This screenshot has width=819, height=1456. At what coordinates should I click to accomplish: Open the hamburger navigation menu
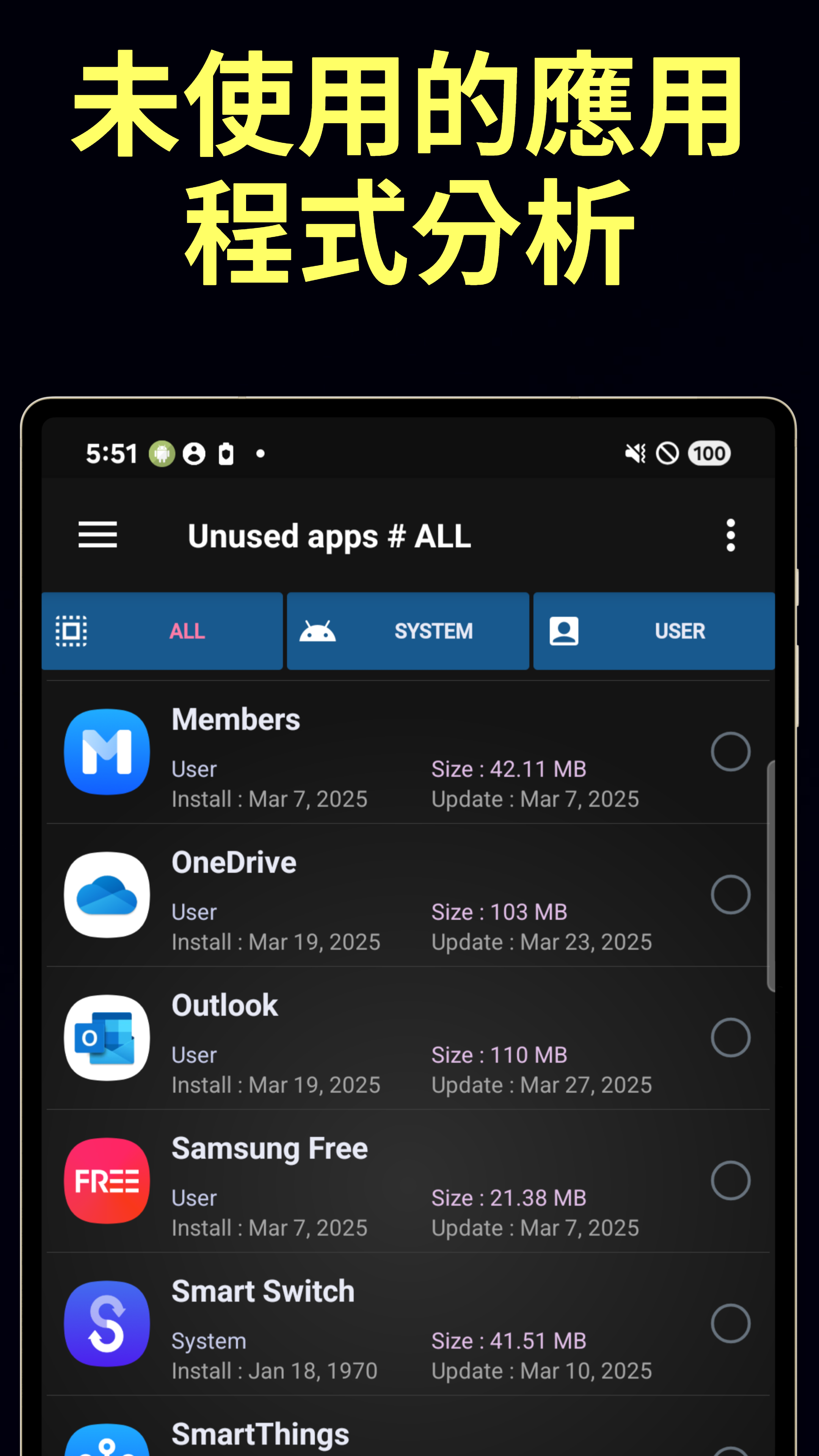[x=98, y=535]
